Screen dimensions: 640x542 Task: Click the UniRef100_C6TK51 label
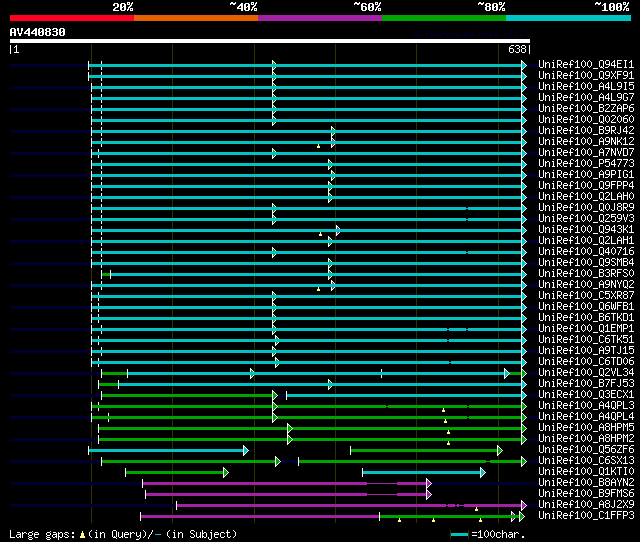[x=586, y=340]
